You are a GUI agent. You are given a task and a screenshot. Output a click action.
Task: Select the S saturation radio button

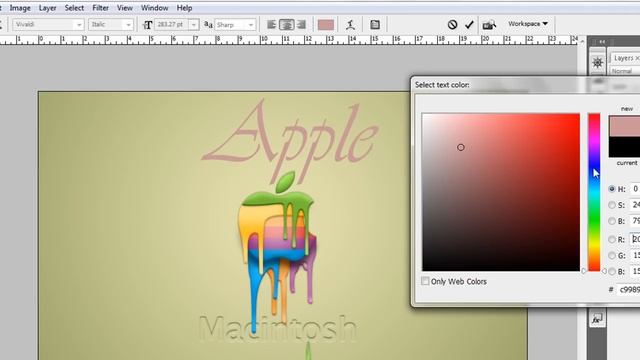point(611,205)
